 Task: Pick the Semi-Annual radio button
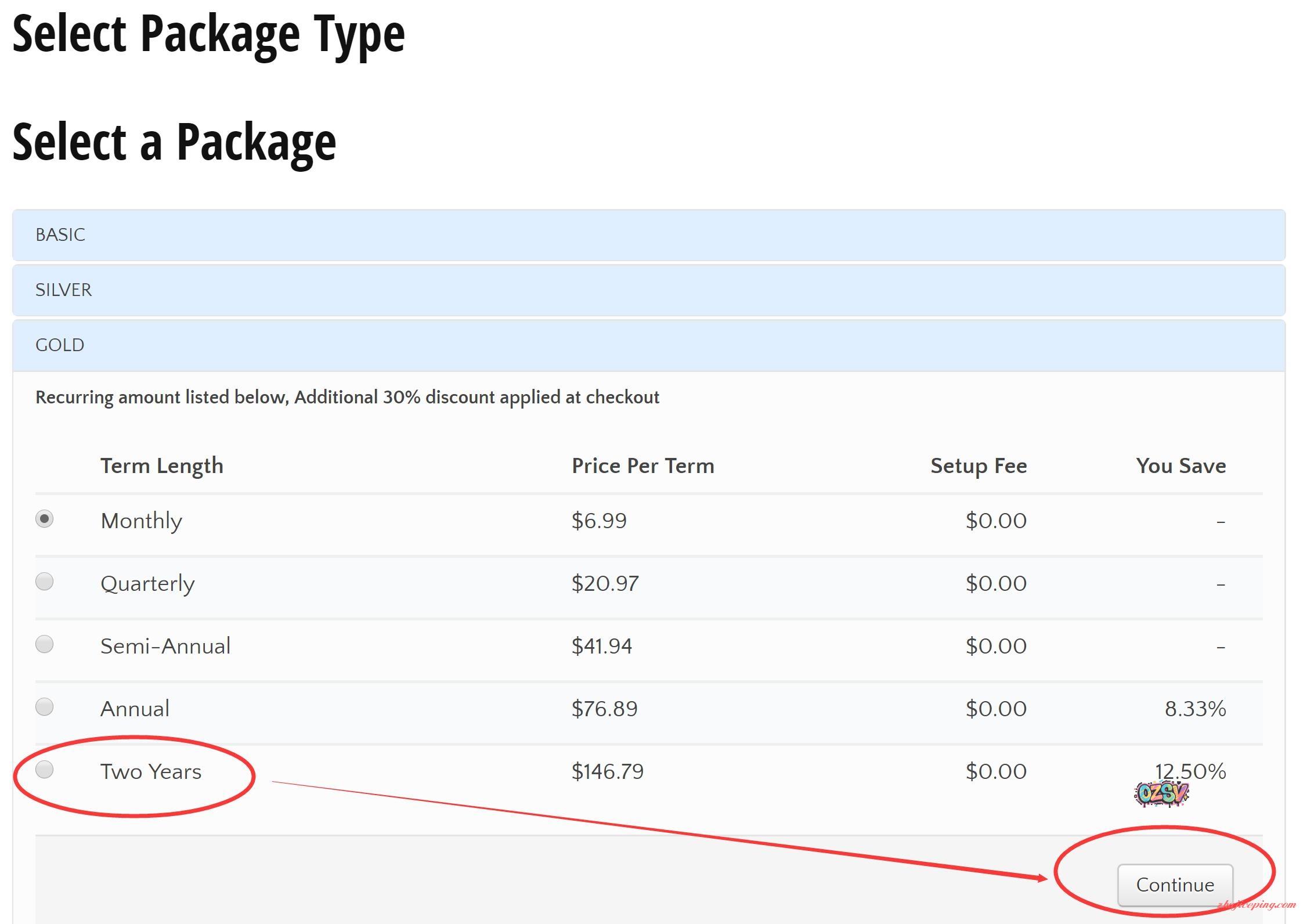coord(45,644)
